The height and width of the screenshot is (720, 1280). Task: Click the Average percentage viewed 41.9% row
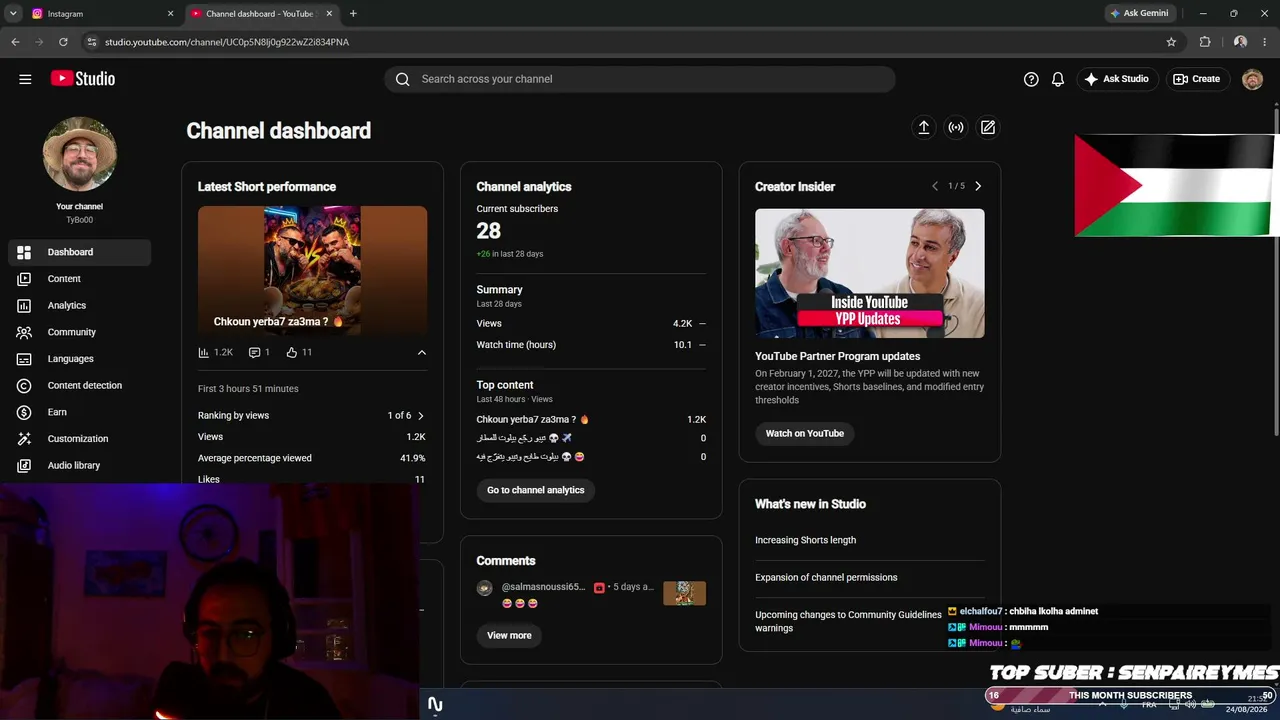pyautogui.click(x=311, y=458)
